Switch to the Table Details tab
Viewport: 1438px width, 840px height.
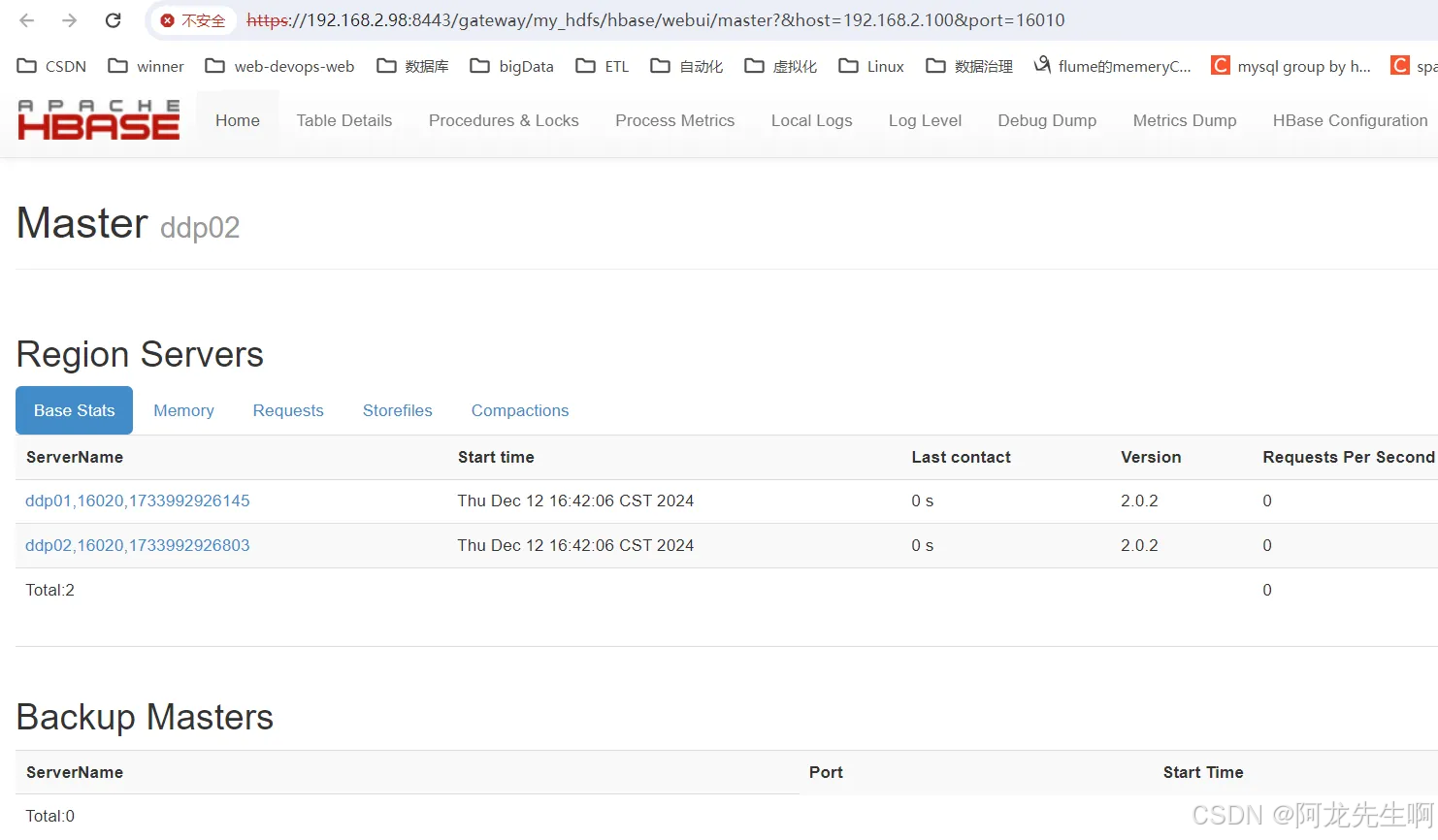click(343, 120)
